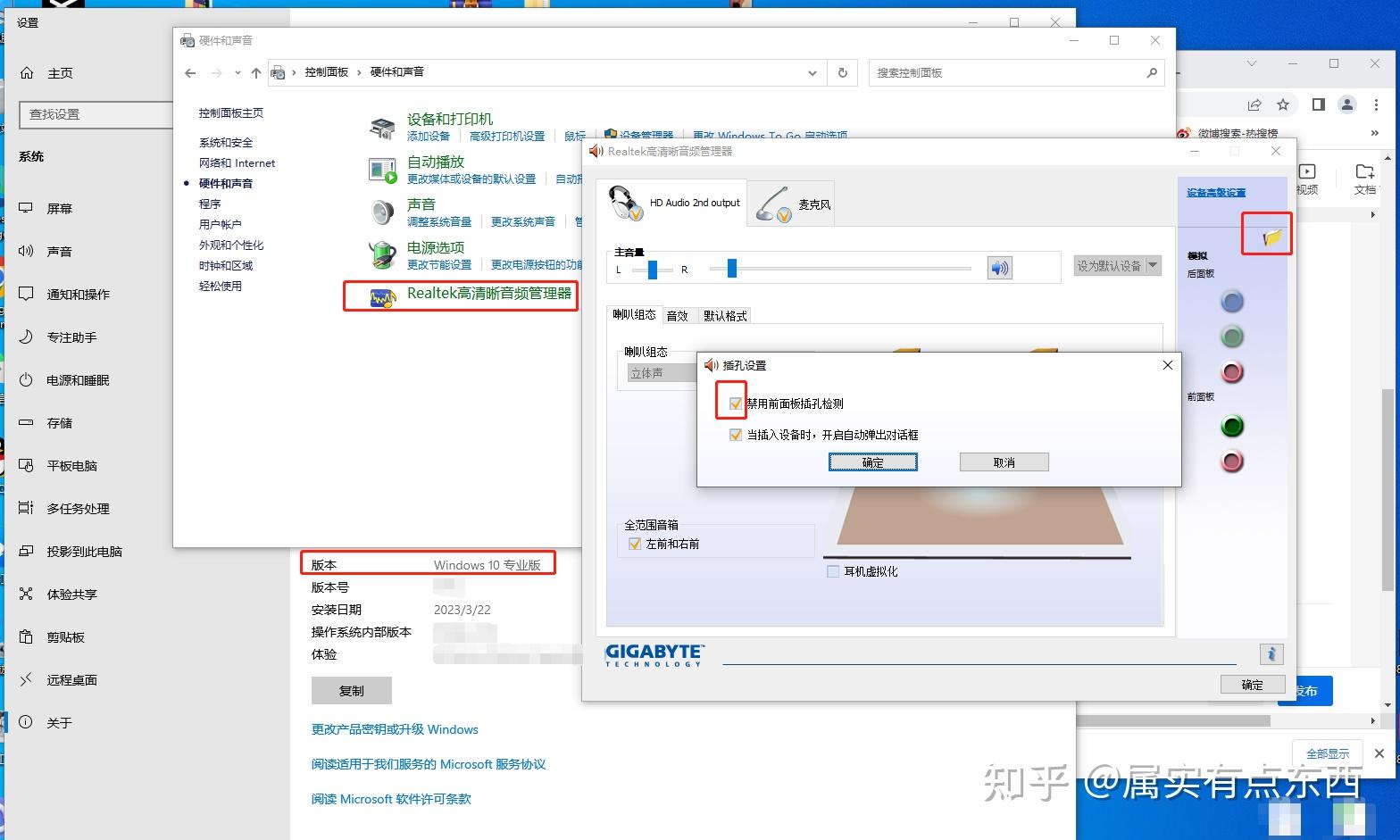Click OK button in Realtek manager
Viewport: 1400px width, 840px height.
point(1252,685)
